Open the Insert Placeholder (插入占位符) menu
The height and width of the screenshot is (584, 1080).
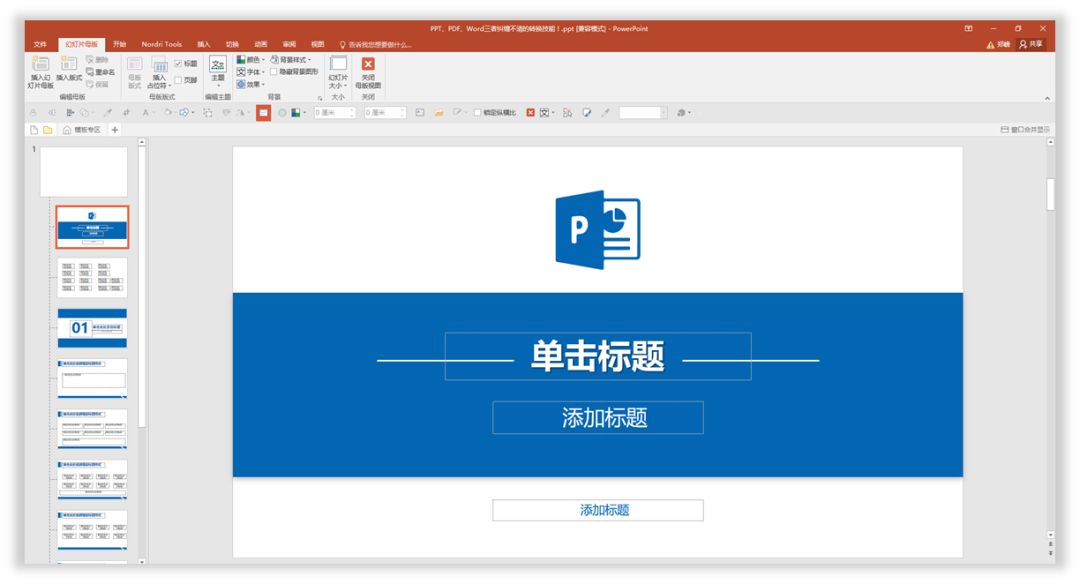159,72
